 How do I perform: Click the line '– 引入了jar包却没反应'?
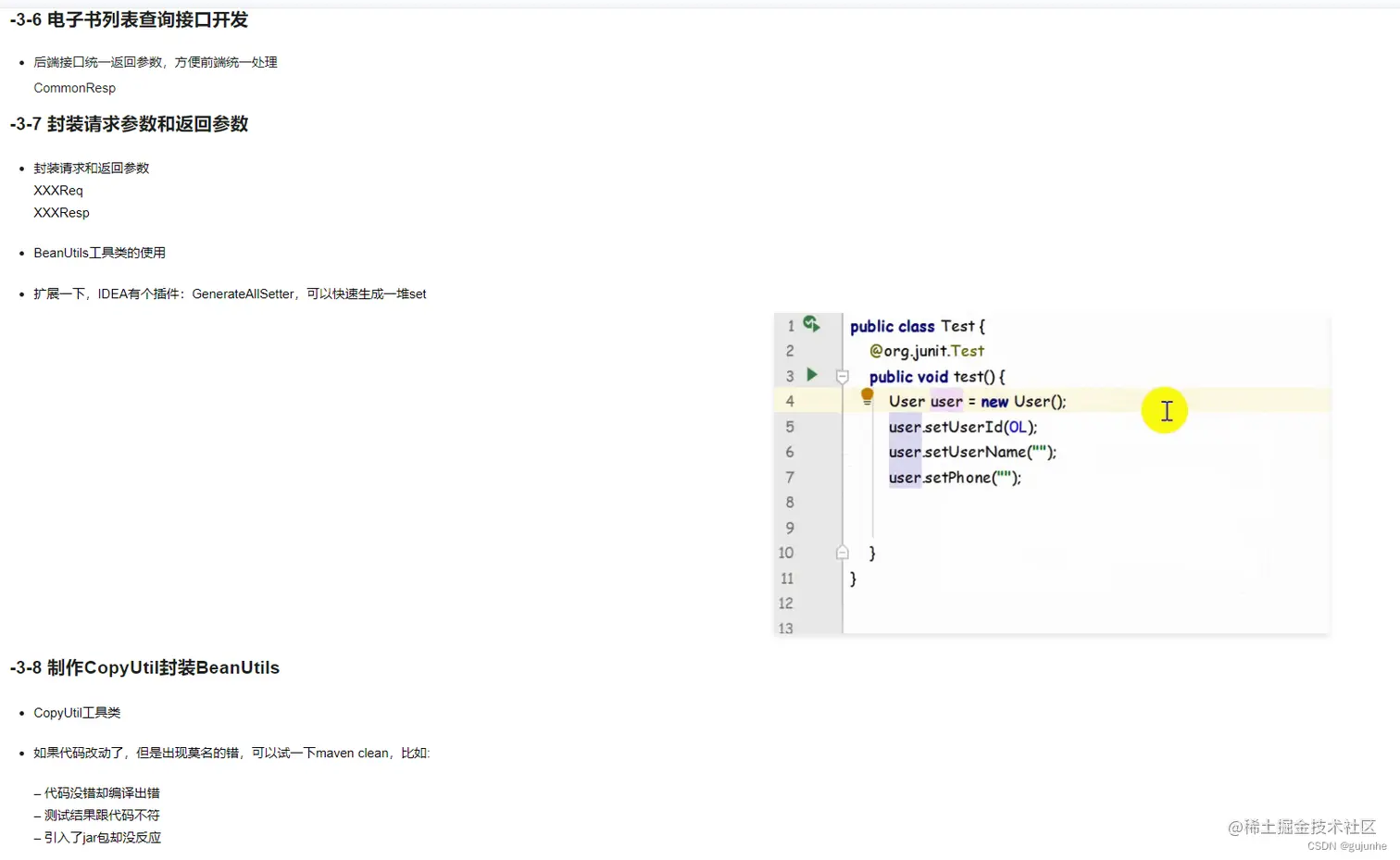tap(97, 837)
